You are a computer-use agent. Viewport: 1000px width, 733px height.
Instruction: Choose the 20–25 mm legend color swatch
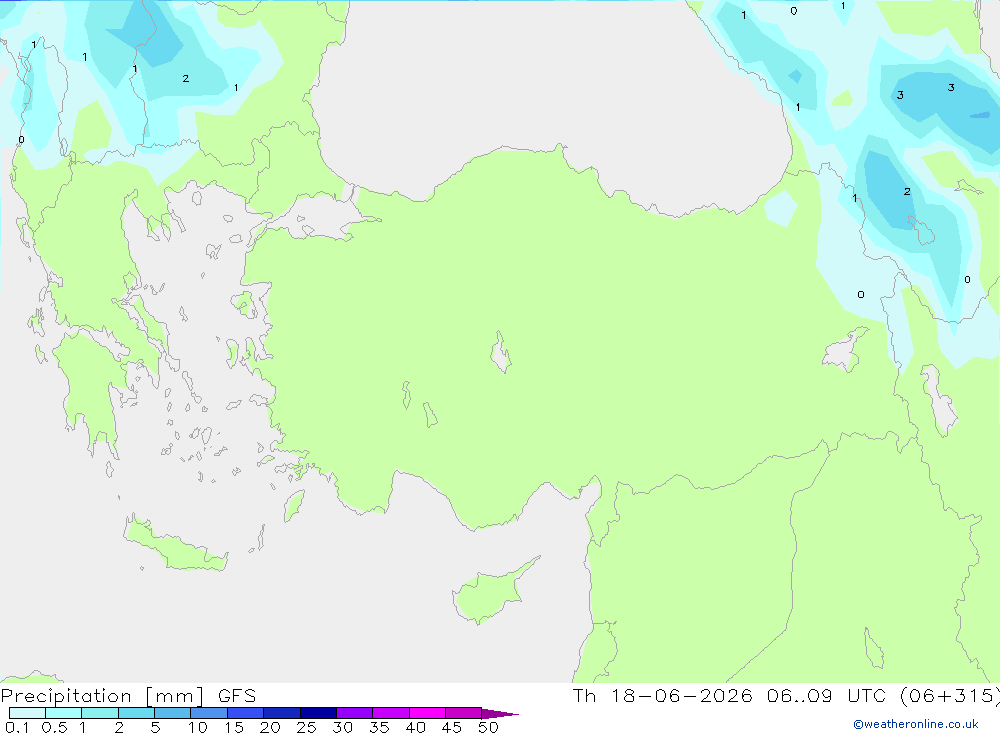coord(282,713)
